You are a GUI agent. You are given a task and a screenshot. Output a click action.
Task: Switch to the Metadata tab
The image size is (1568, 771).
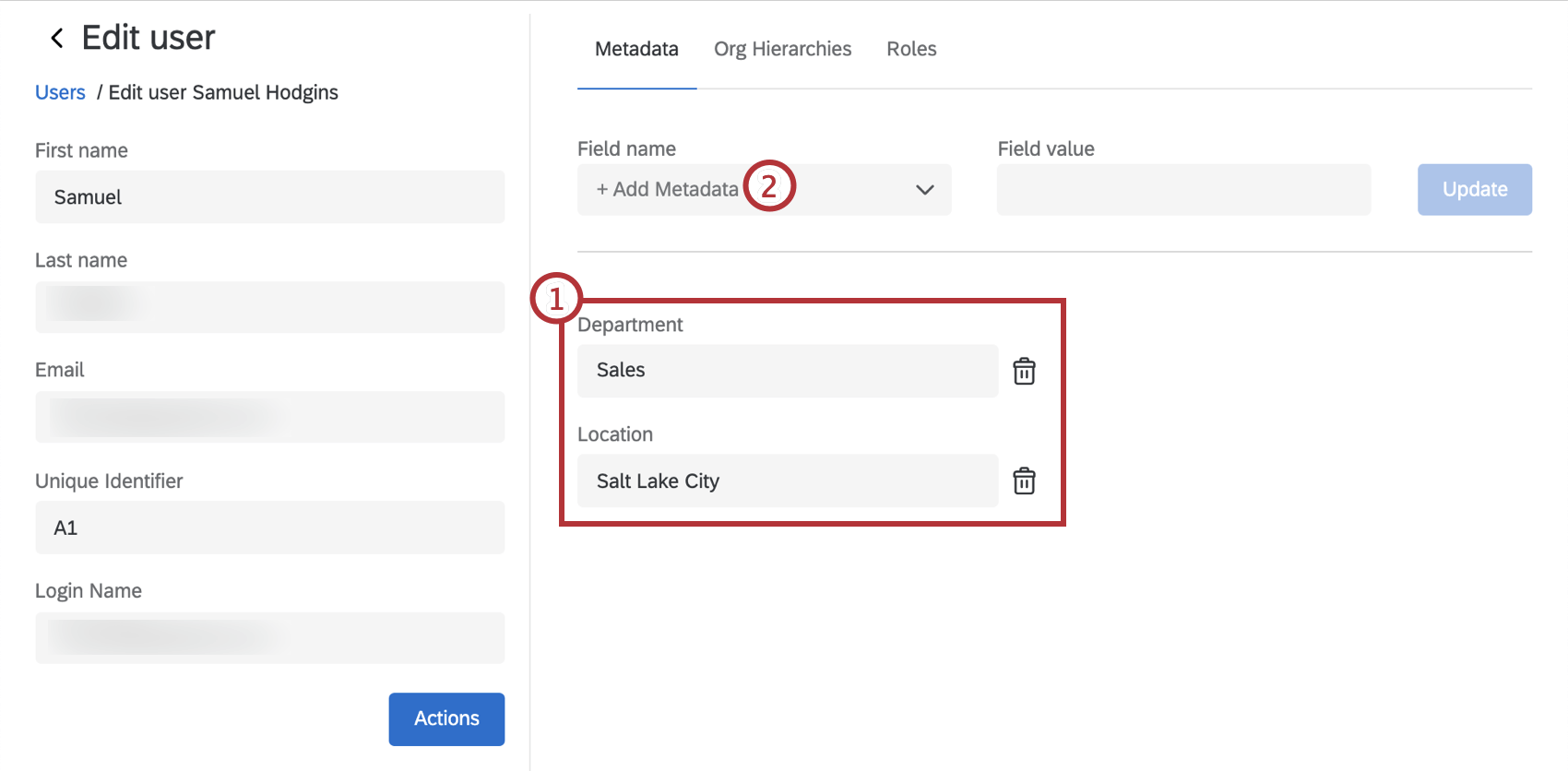[636, 49]
